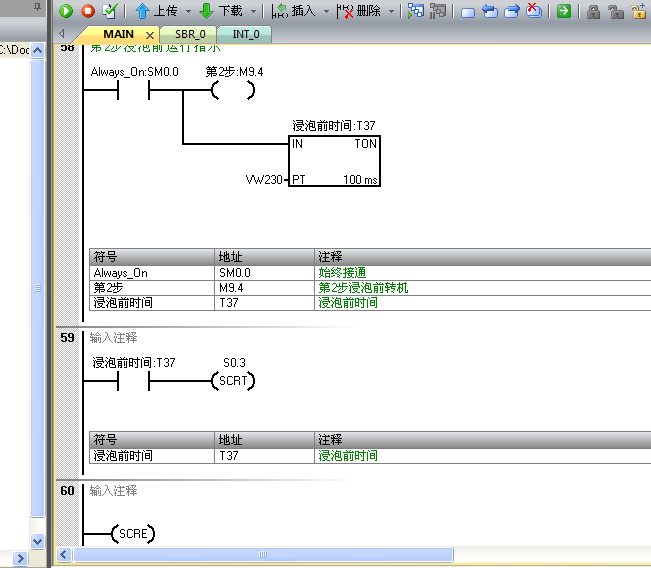Switch to the SBR_0 tab
Screen dimensions: 651x568
pos(190,34)
